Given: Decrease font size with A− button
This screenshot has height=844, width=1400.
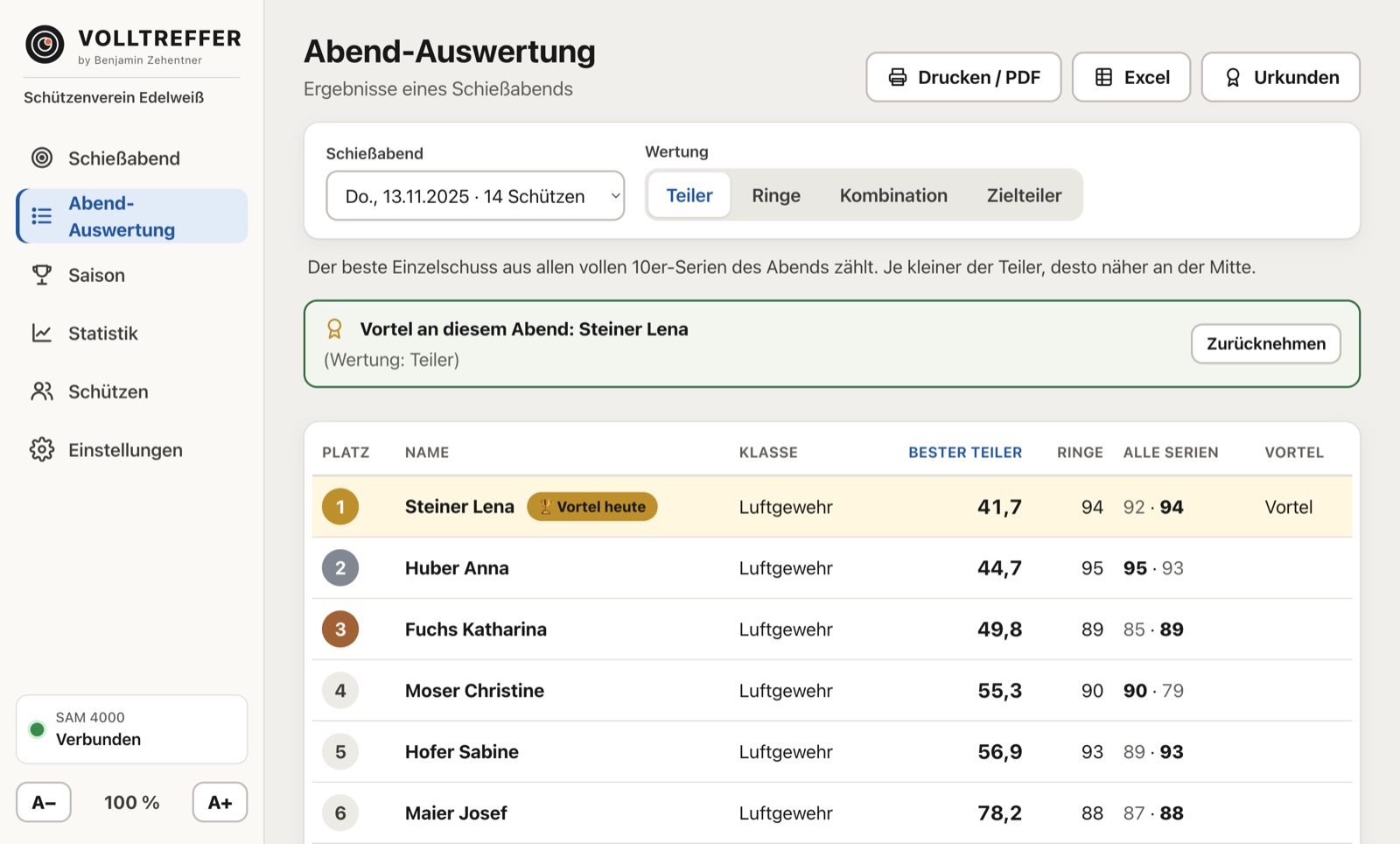Looking at the screenshot, I should (x=44, y=802).
